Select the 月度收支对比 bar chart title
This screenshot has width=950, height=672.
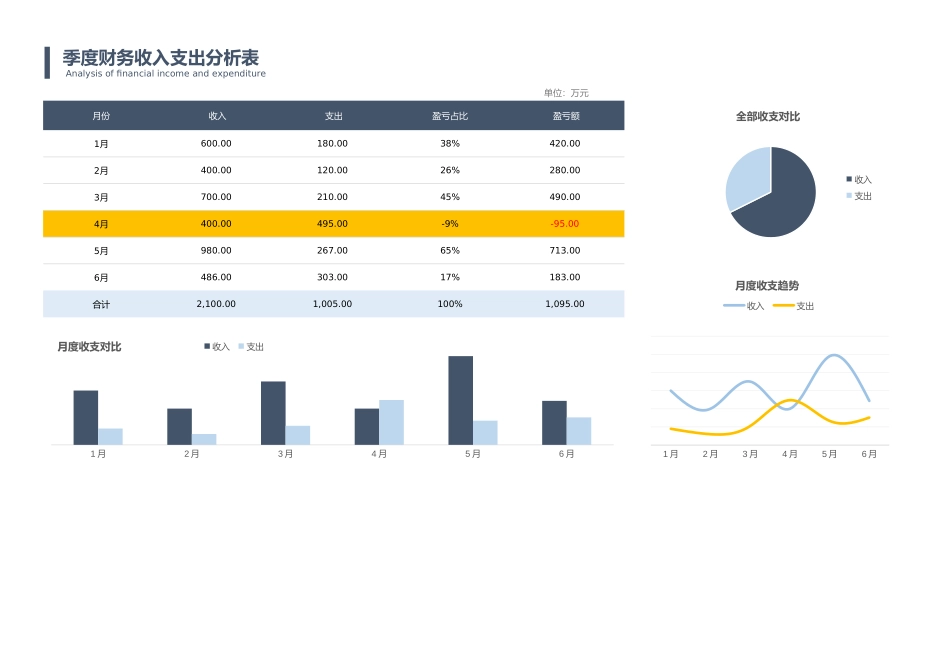pos(89,347)
